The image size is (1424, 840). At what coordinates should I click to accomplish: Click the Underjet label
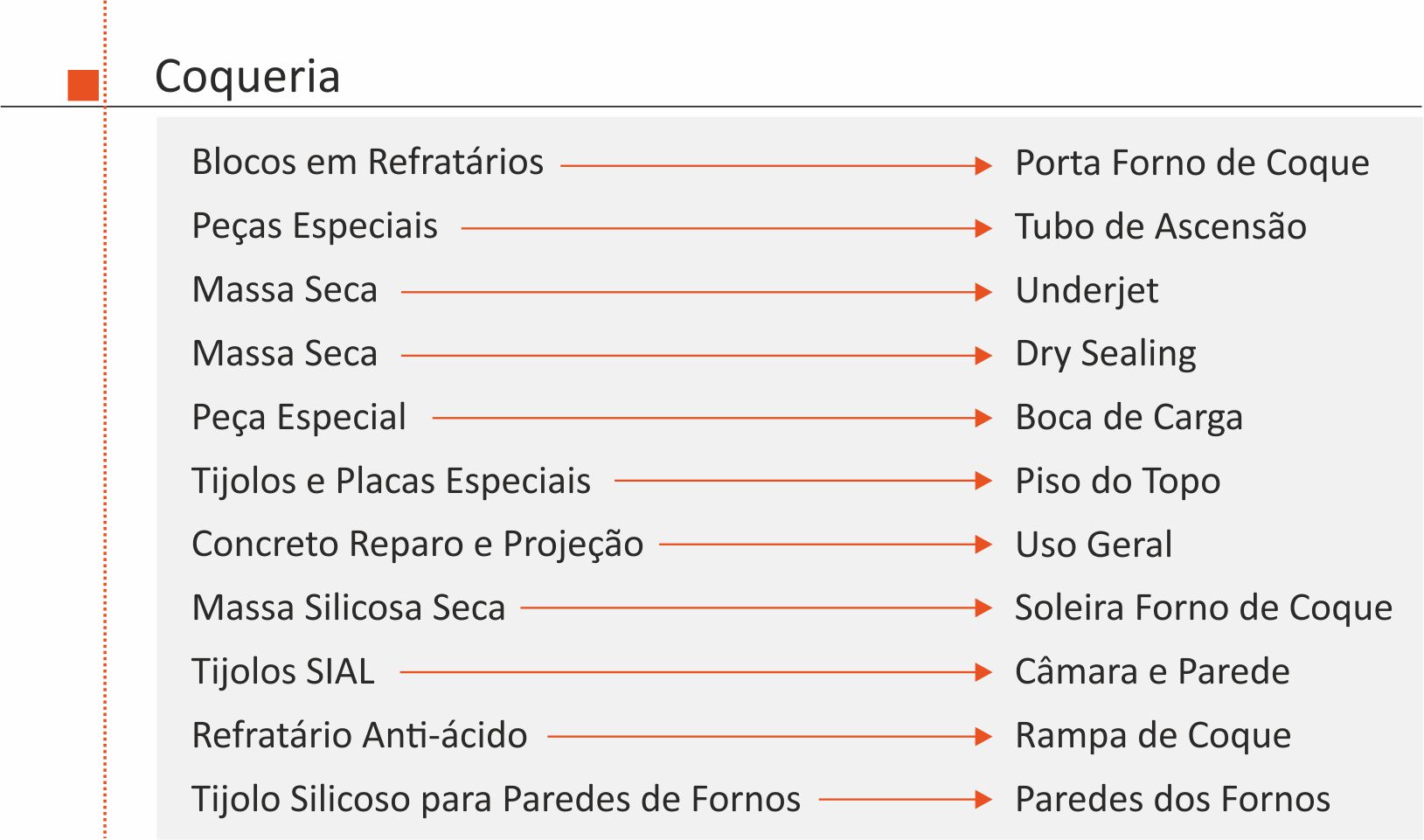click(x=1087, y=291)
